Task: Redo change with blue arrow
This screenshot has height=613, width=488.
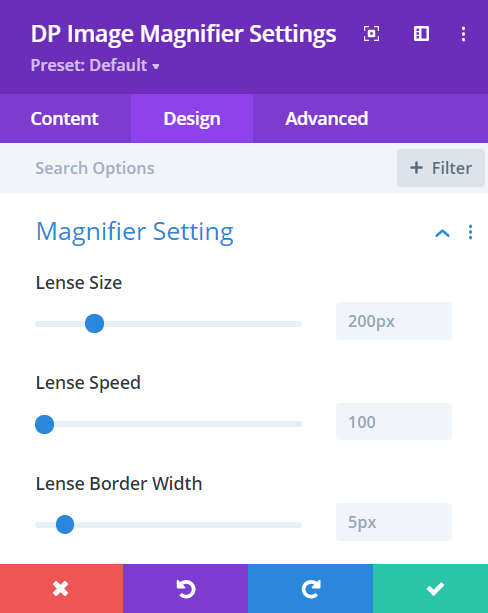Action: pyautogui.click(x=310, y=588)
